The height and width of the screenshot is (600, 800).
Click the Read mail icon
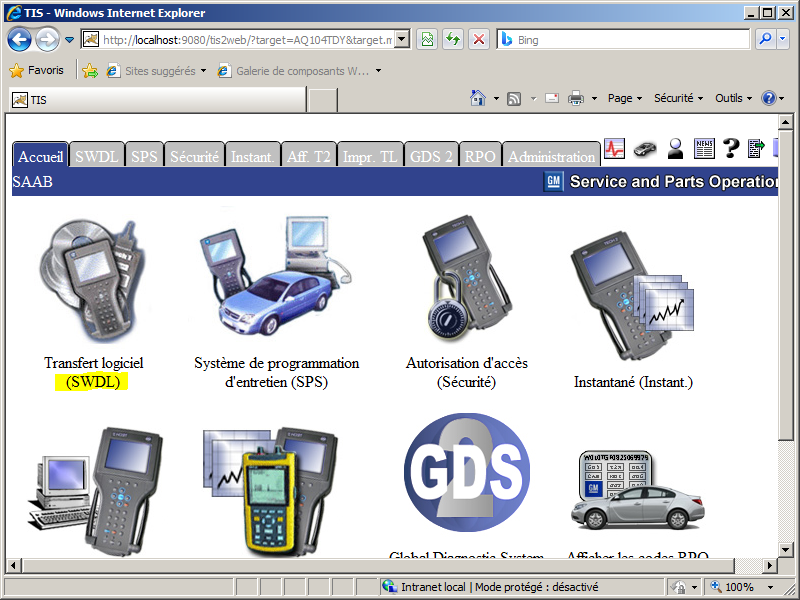[x=552, y=97]
